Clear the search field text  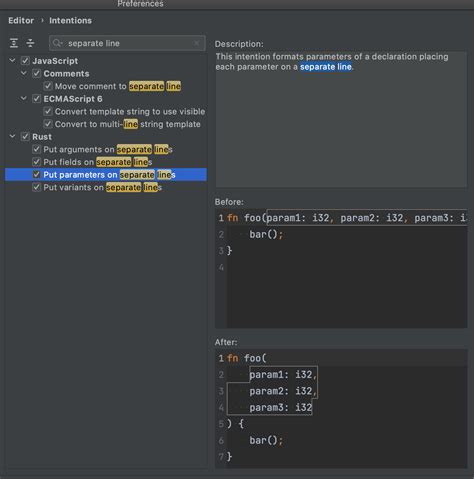point(196,43)
